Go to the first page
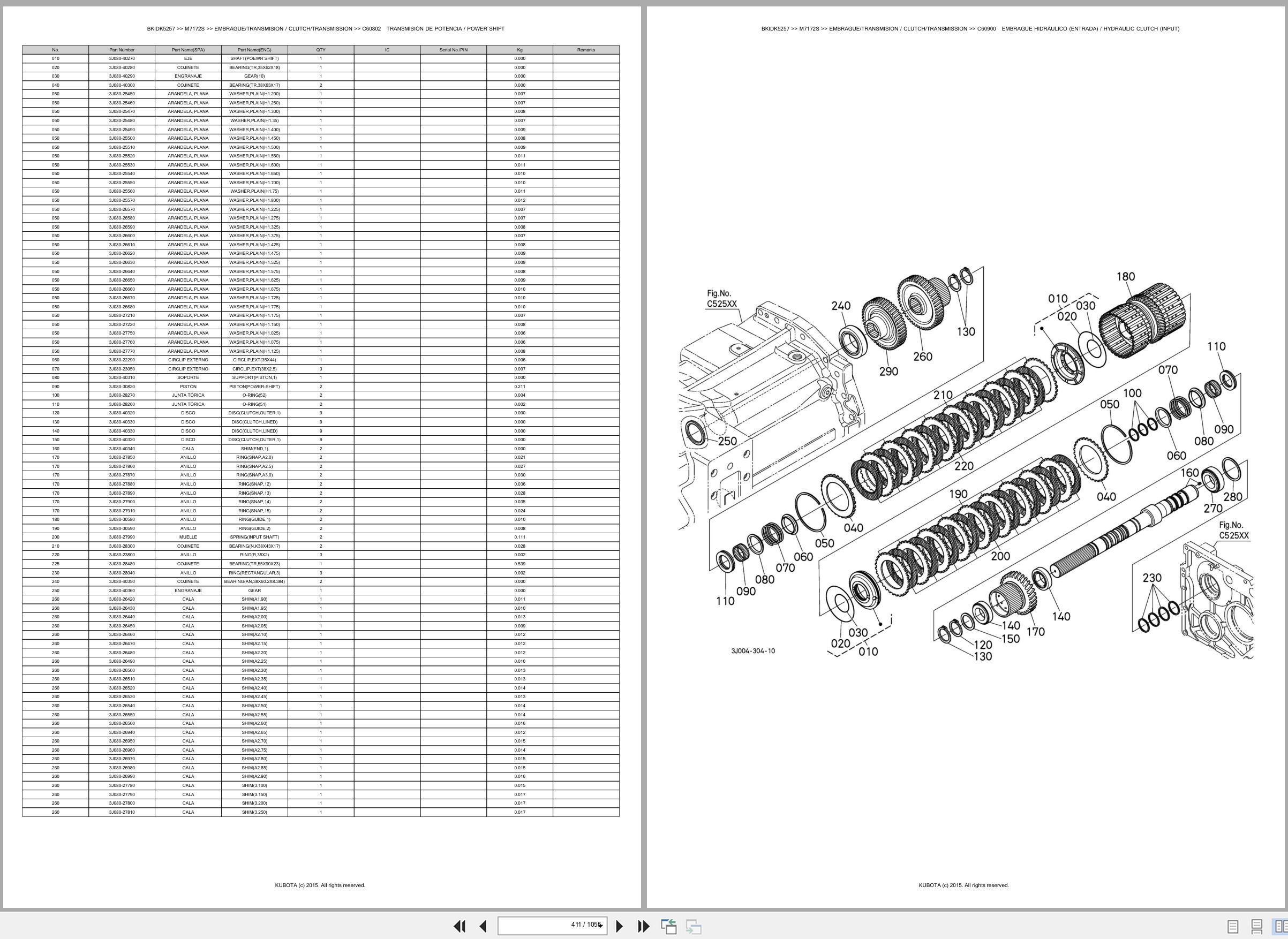The width and height of the screenshot is (1288, 939). (x=460, y=926)
